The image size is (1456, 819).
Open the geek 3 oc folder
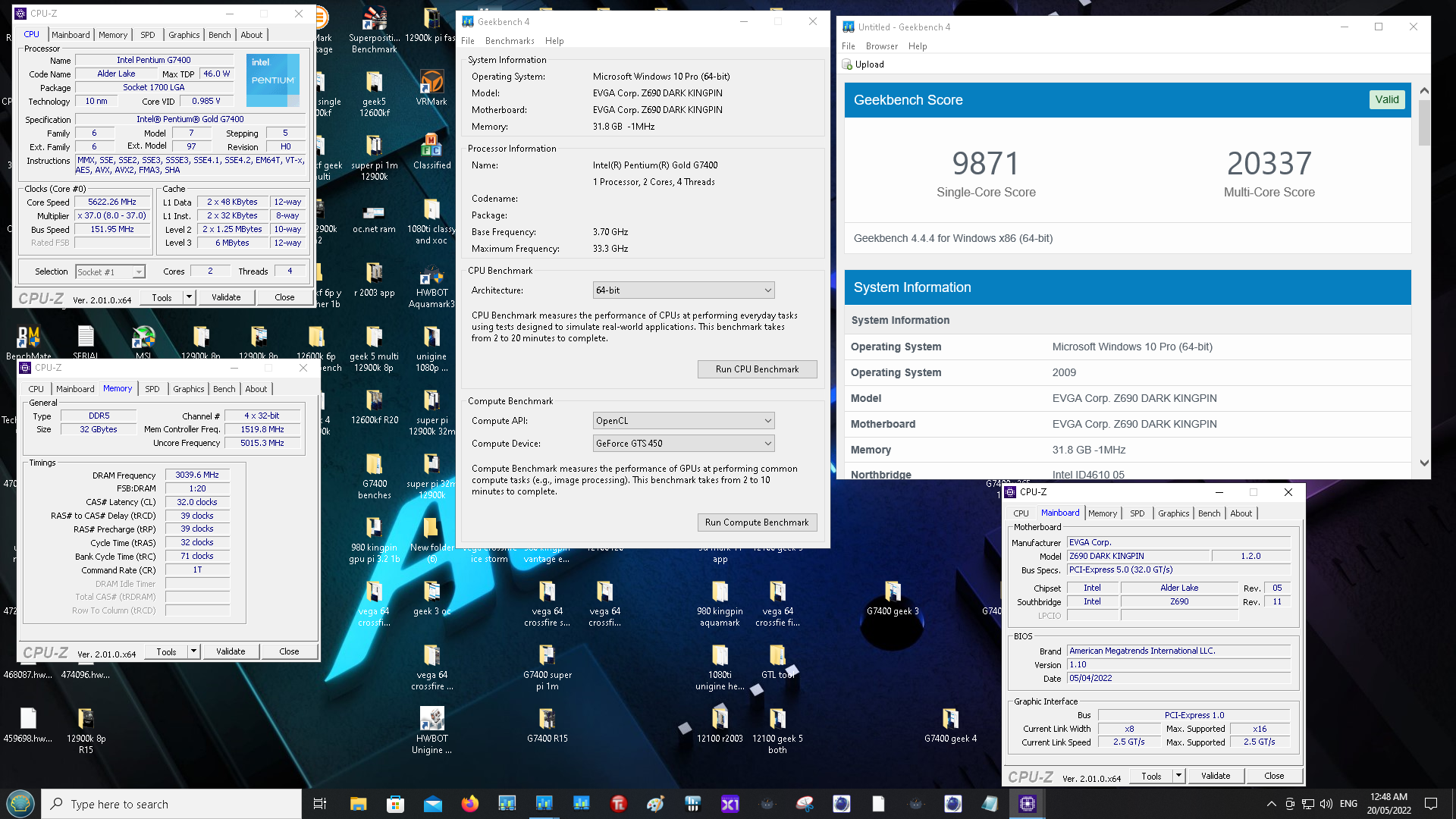point(431,598)
